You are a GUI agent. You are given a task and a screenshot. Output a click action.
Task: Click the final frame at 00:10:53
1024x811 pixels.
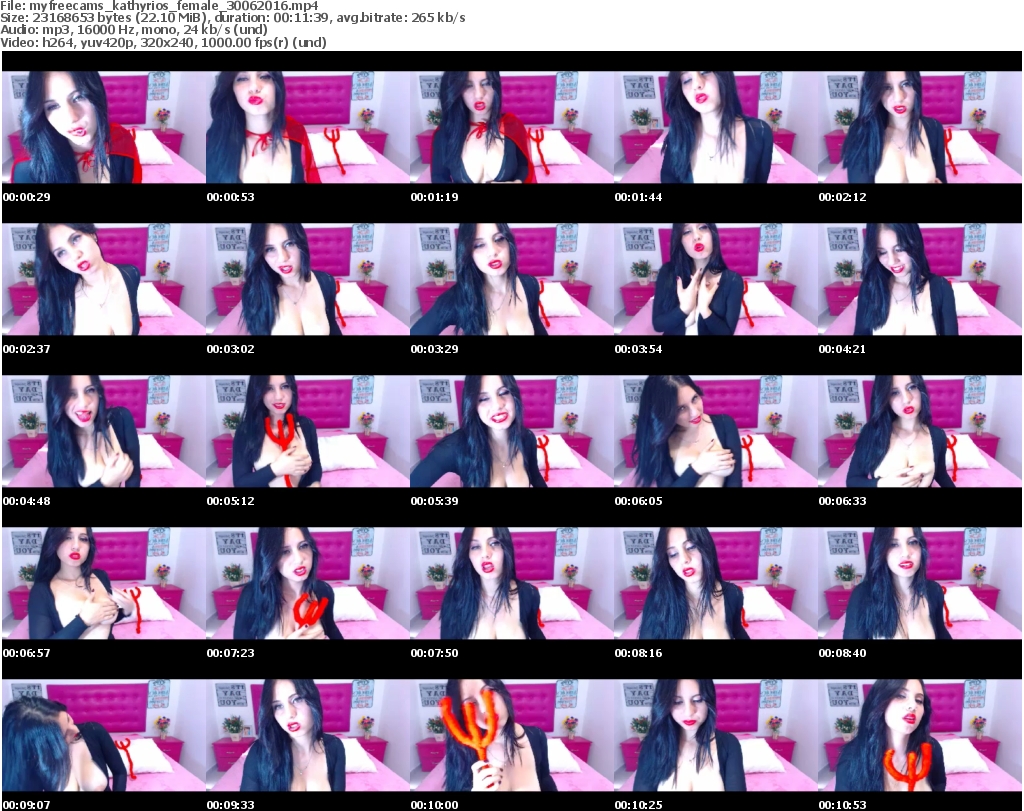[920, 735]
